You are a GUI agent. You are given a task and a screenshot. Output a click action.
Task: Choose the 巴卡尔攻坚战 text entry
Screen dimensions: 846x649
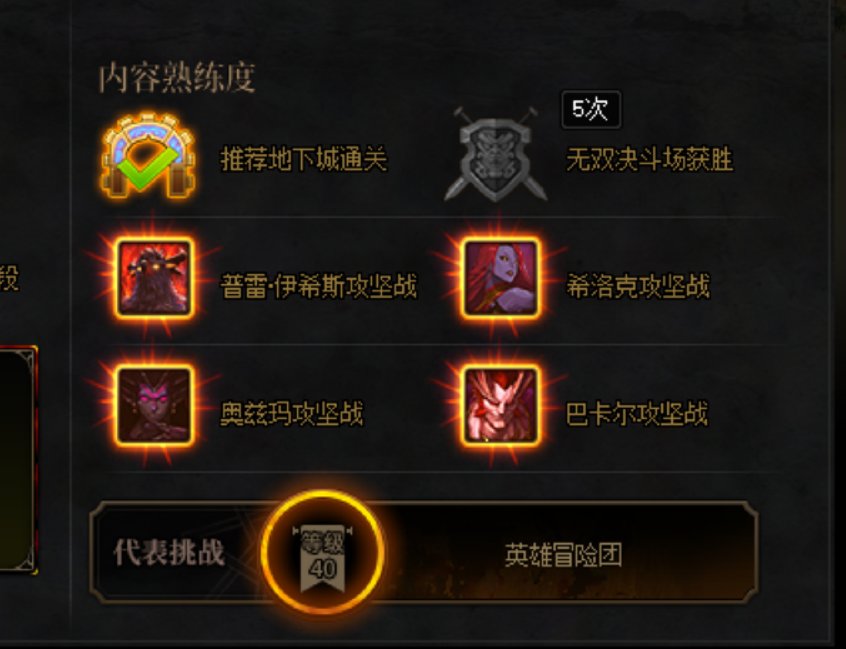pos(637,414)
